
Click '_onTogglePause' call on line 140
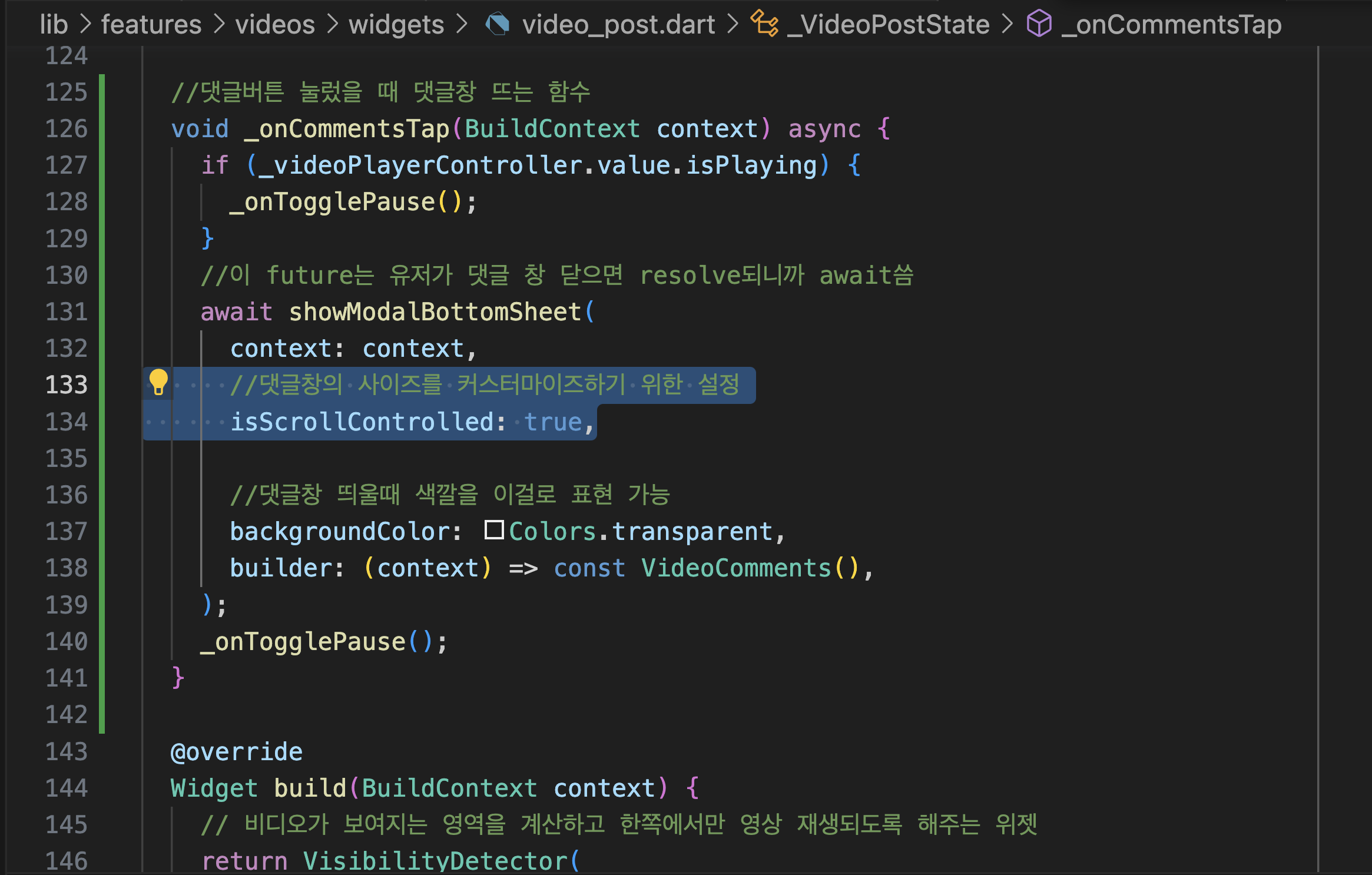click(303, 641)
